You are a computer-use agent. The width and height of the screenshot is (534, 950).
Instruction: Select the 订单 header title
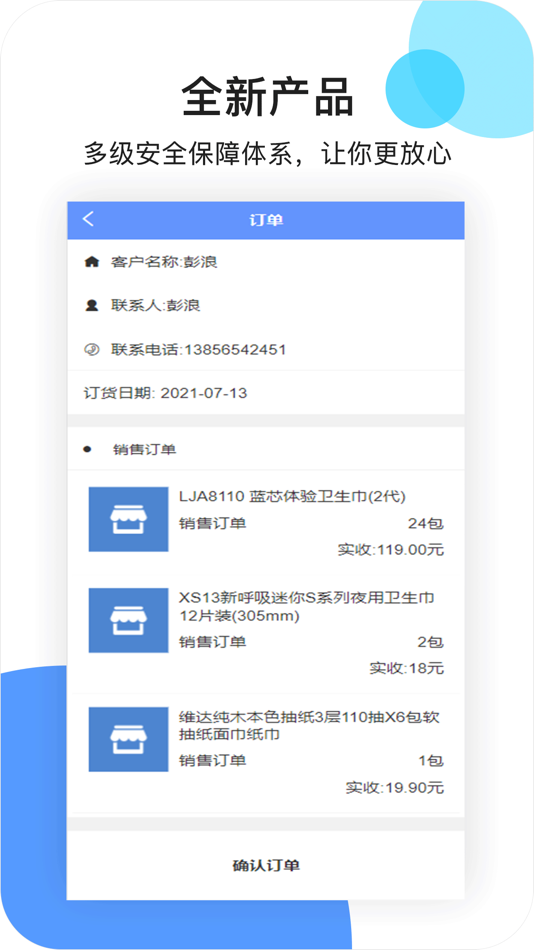pos(267,220)
